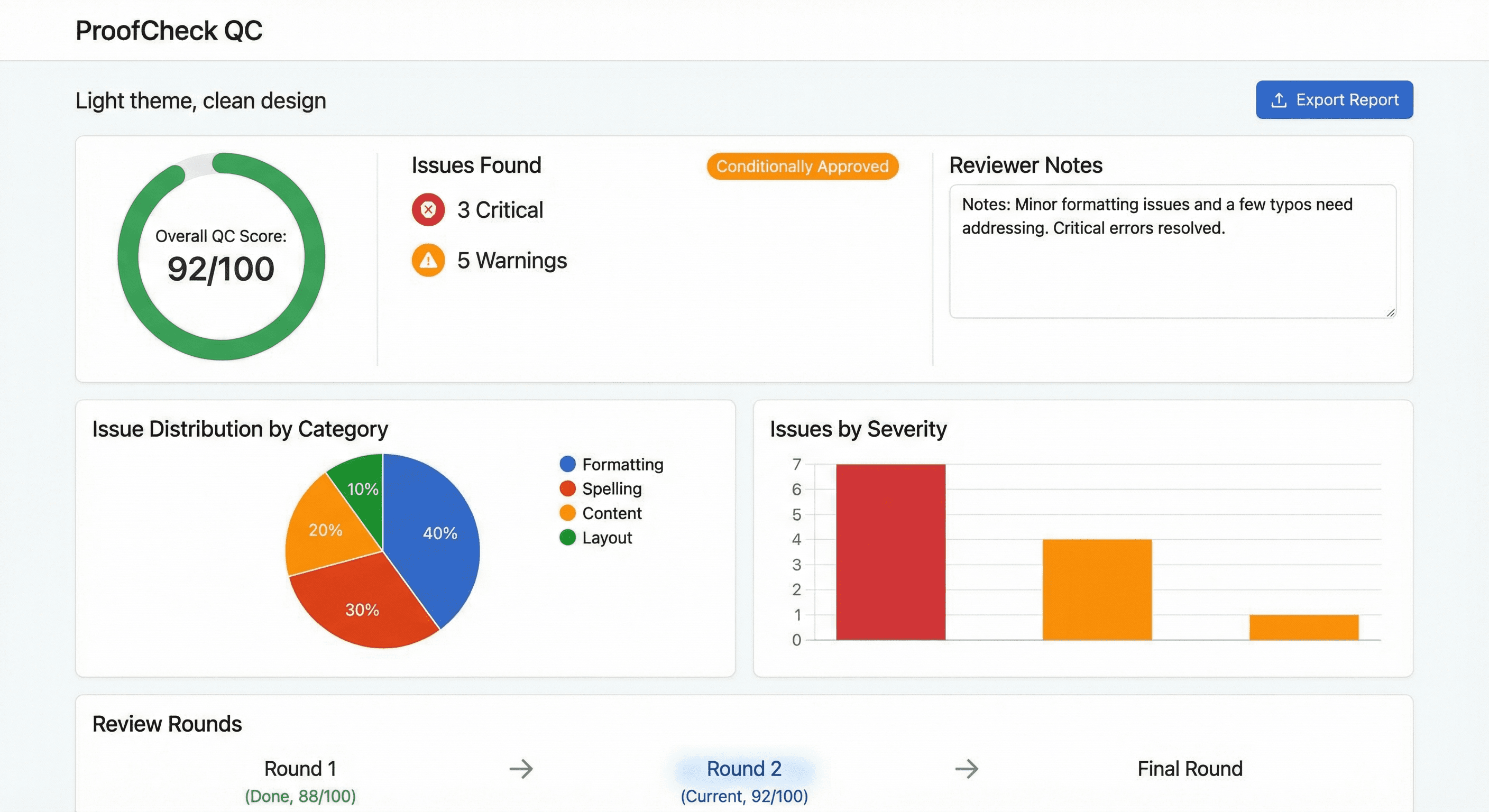Click the red Spelling legend dot
This screenshot has height=812, width=1489.
point(567,489)
